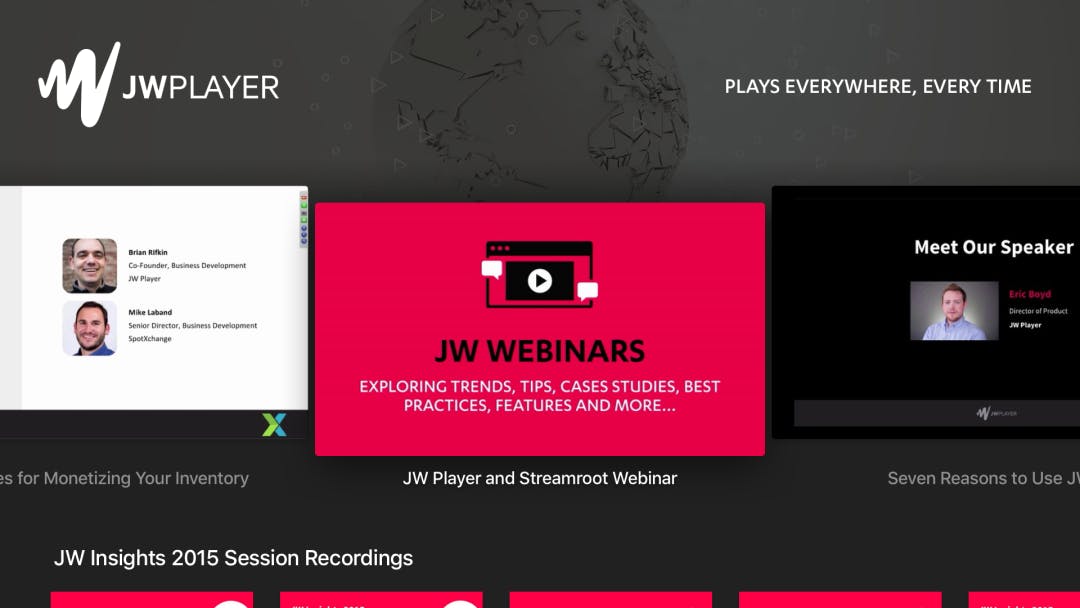Click the green X SpotXchange logo
This screenshot has width=1080, height=608.
click(x=274, y=424)
